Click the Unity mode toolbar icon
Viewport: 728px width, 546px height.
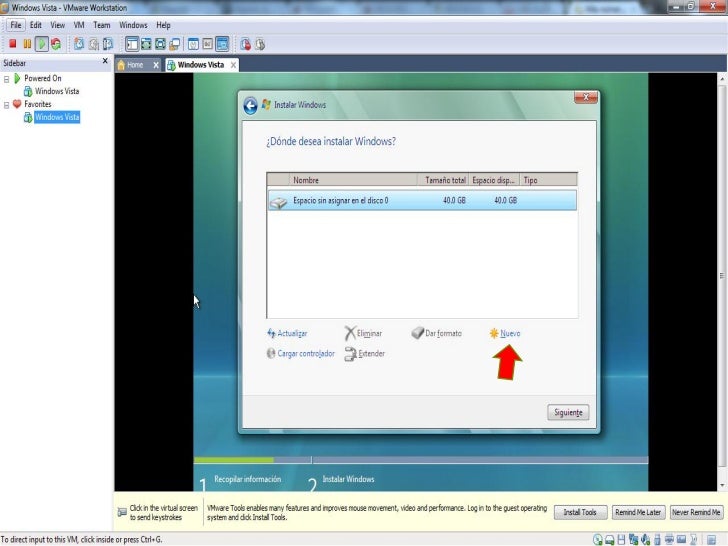[175, 44]
